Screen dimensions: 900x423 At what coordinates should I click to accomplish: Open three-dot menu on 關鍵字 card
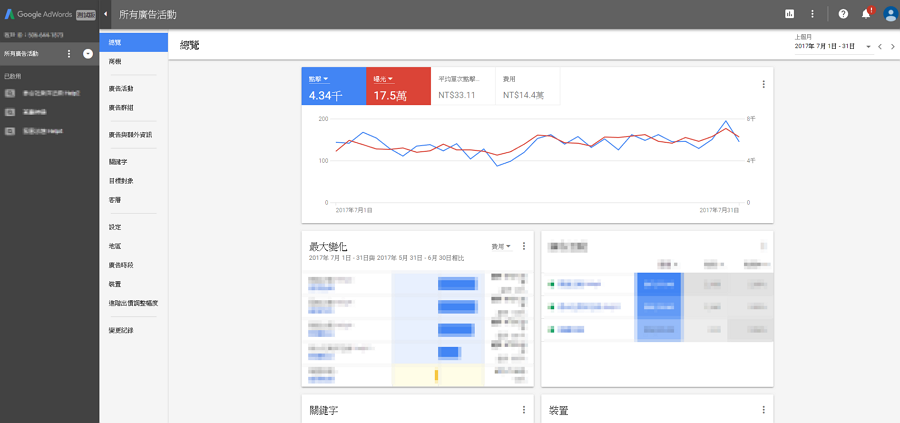(523, 410)
